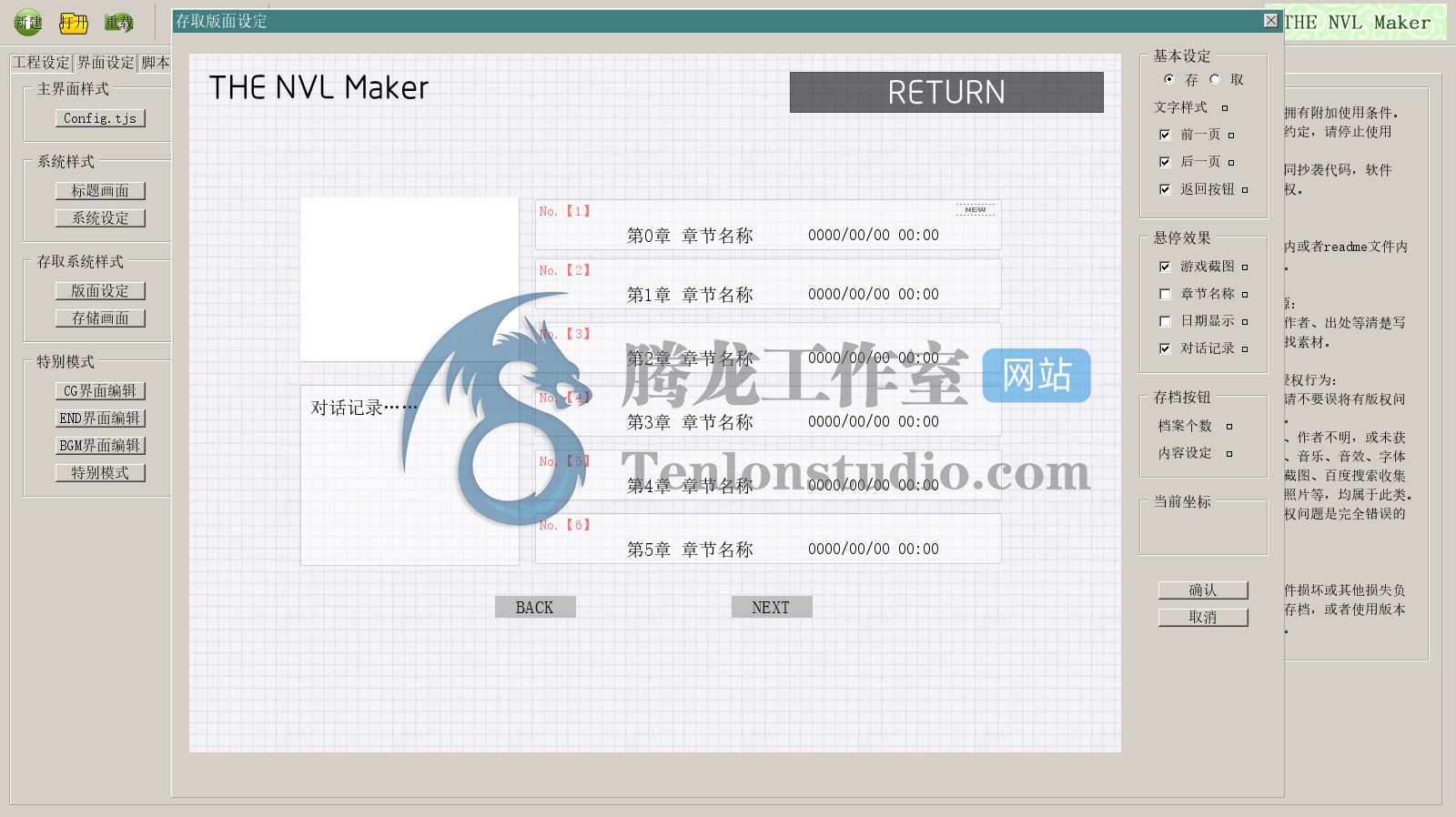Open settings square beside 前一页
The height and width of the screenshot is (817, 1456).
(x=1231, y=136)
